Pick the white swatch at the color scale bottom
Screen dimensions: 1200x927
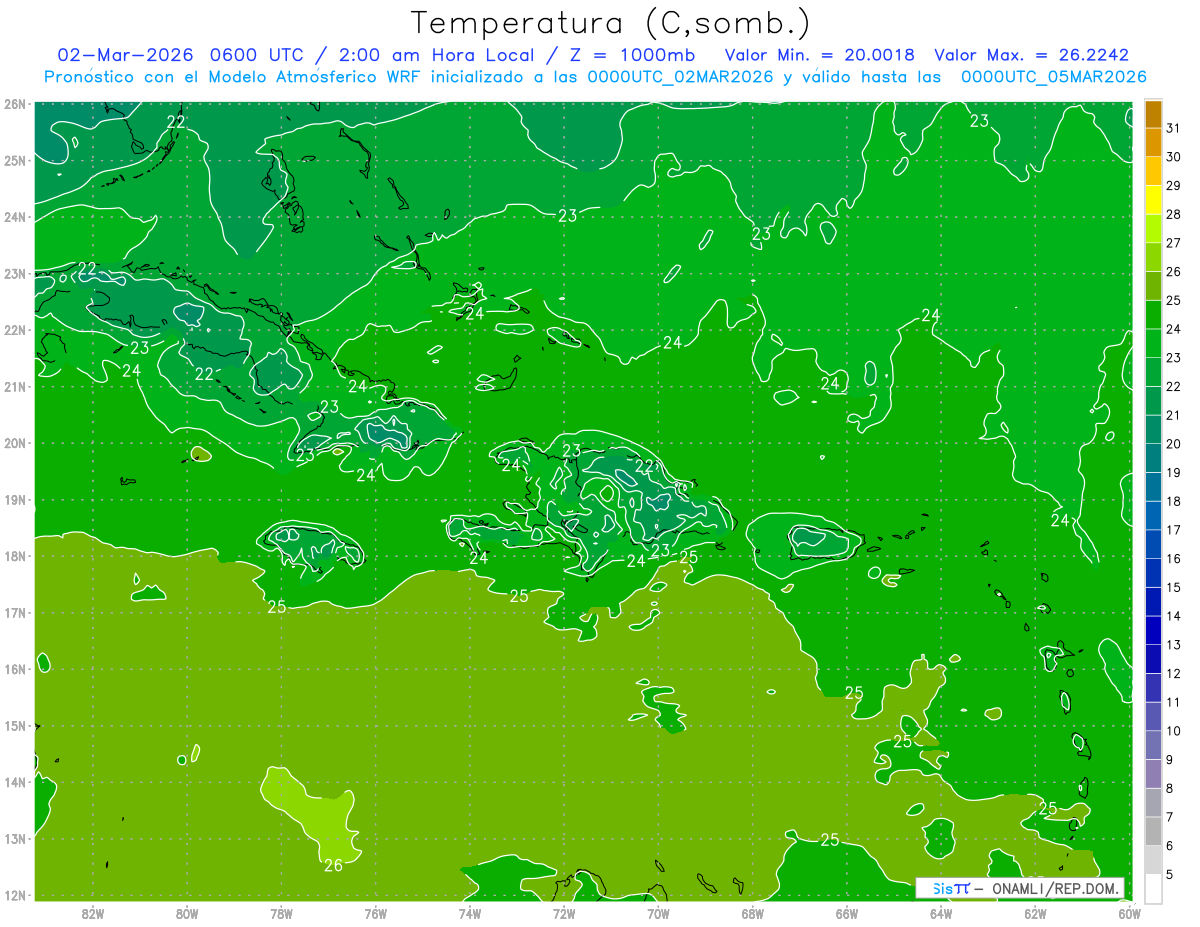point(1153,889)
